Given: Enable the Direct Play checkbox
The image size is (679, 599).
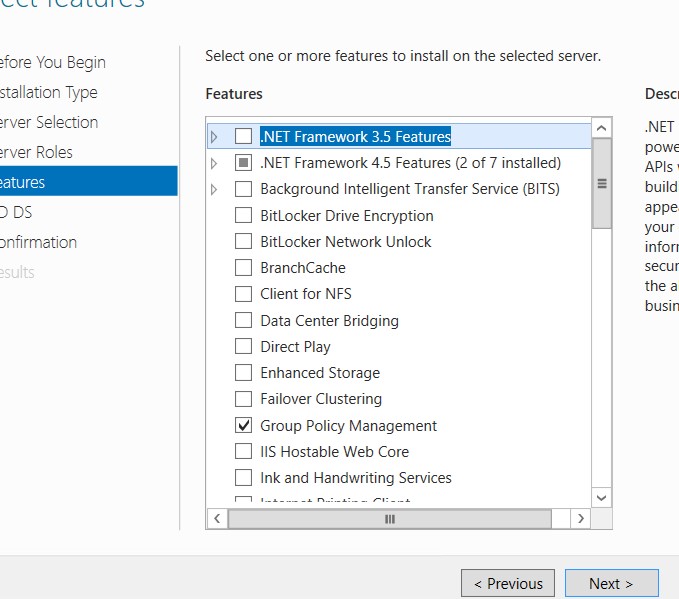Looking at the screenshot, I should (x=243, y=346).
